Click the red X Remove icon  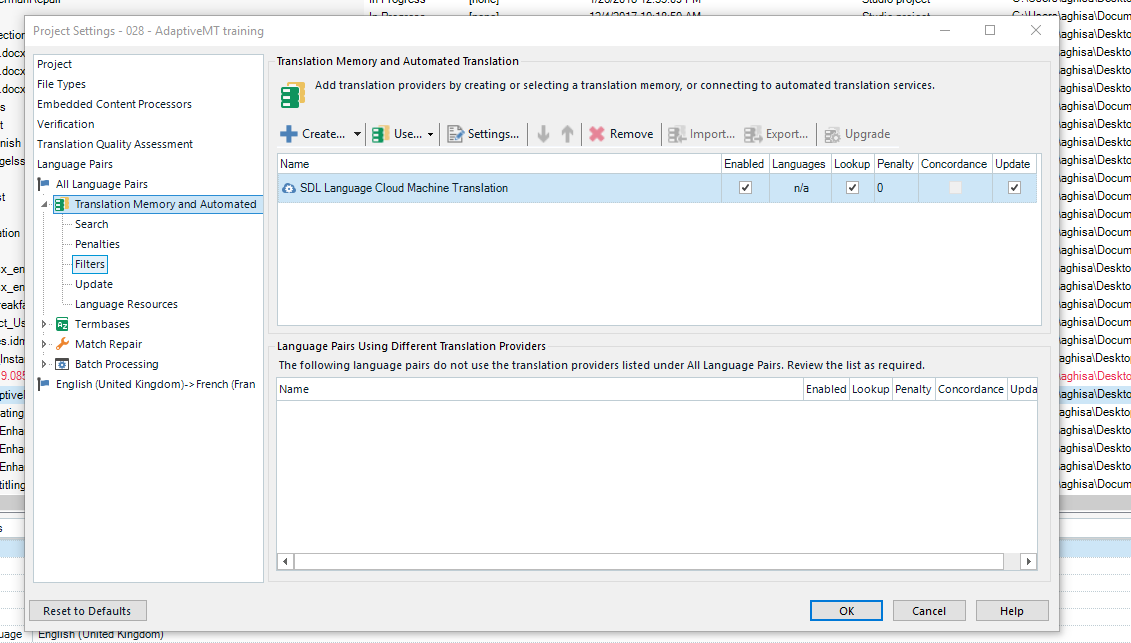(597, 134)
